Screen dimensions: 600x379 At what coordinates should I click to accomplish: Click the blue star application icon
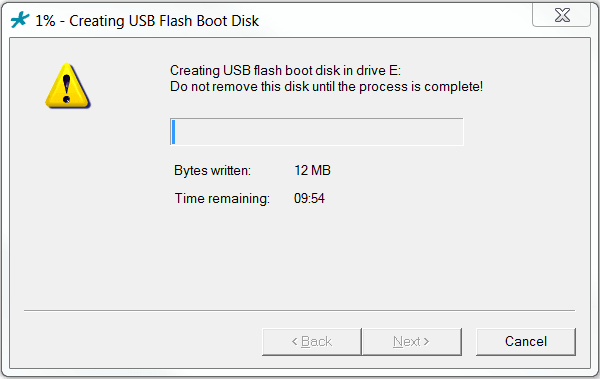point(20,20)
